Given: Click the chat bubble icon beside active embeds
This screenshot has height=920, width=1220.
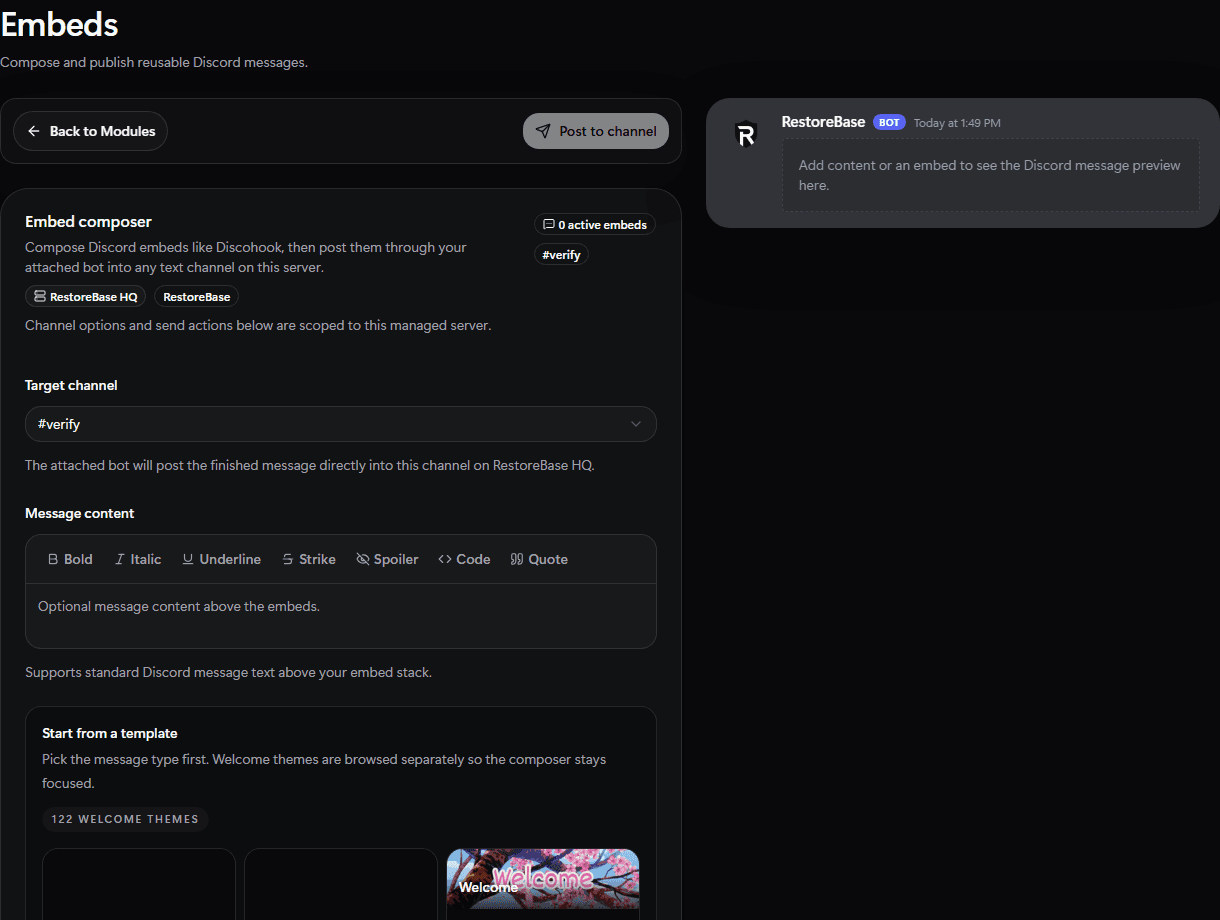Looking at the screenshot, I should [x=548, y=225].
